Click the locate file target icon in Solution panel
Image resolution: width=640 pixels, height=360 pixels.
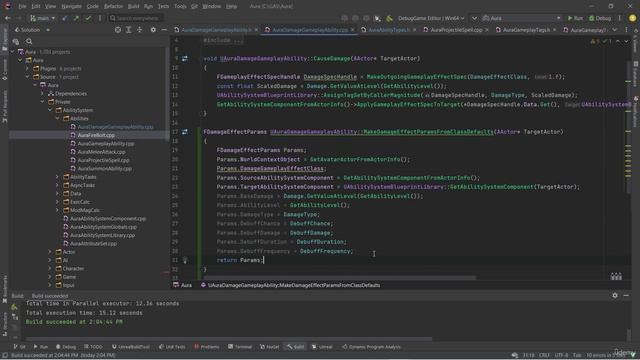(118, 30)
